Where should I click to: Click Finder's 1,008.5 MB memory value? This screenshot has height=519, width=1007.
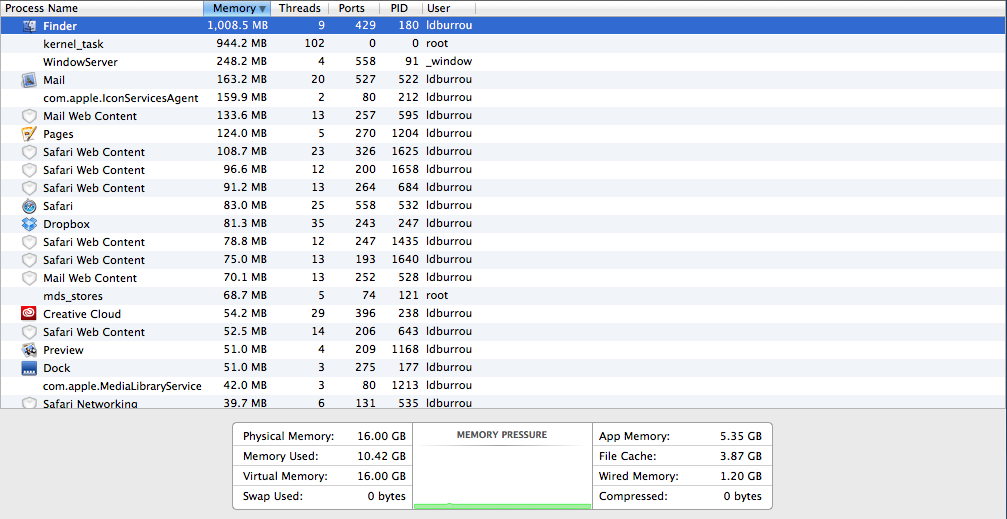tap(238, 26)
